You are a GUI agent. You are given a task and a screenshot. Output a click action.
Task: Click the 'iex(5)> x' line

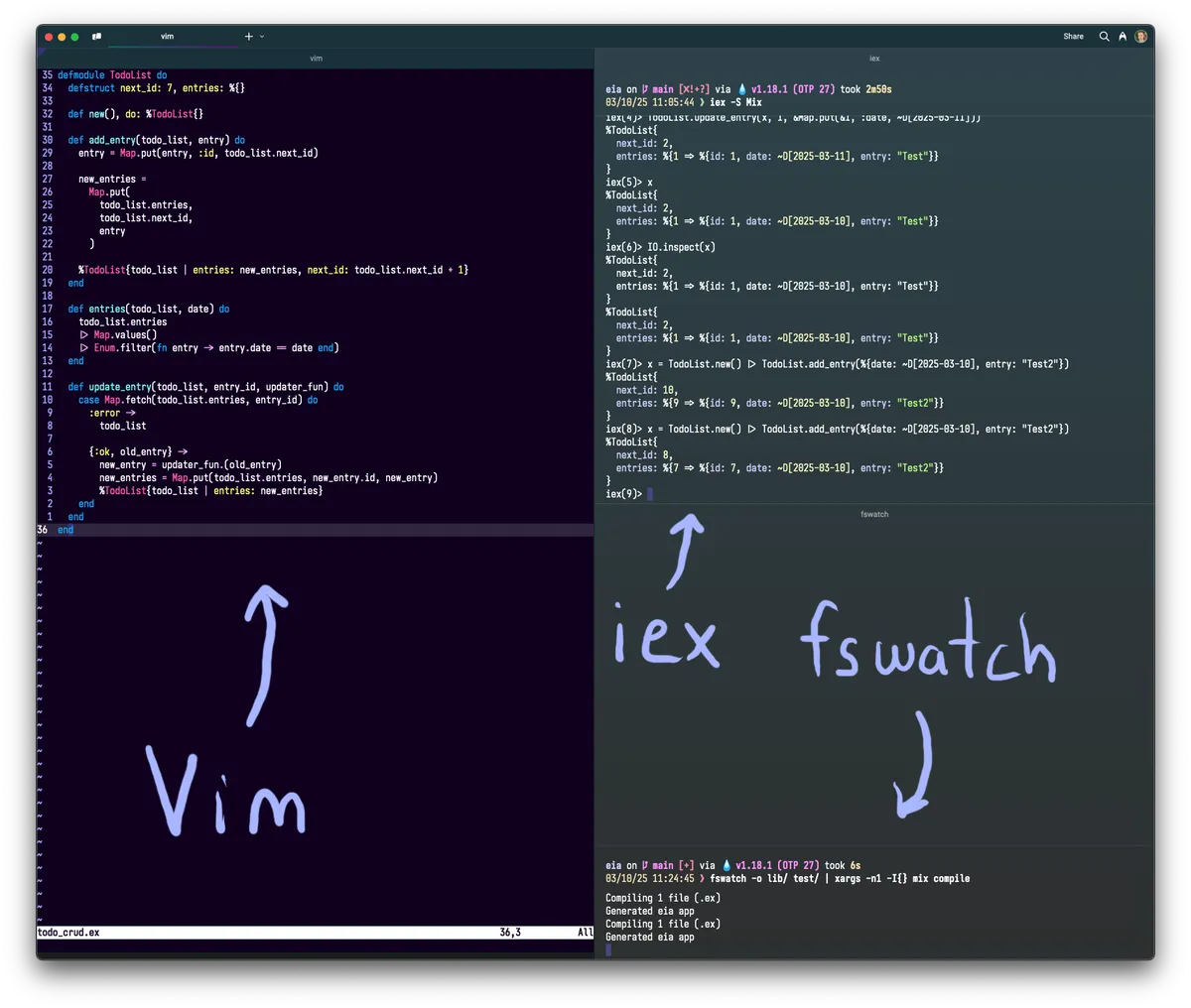point(629,183)
